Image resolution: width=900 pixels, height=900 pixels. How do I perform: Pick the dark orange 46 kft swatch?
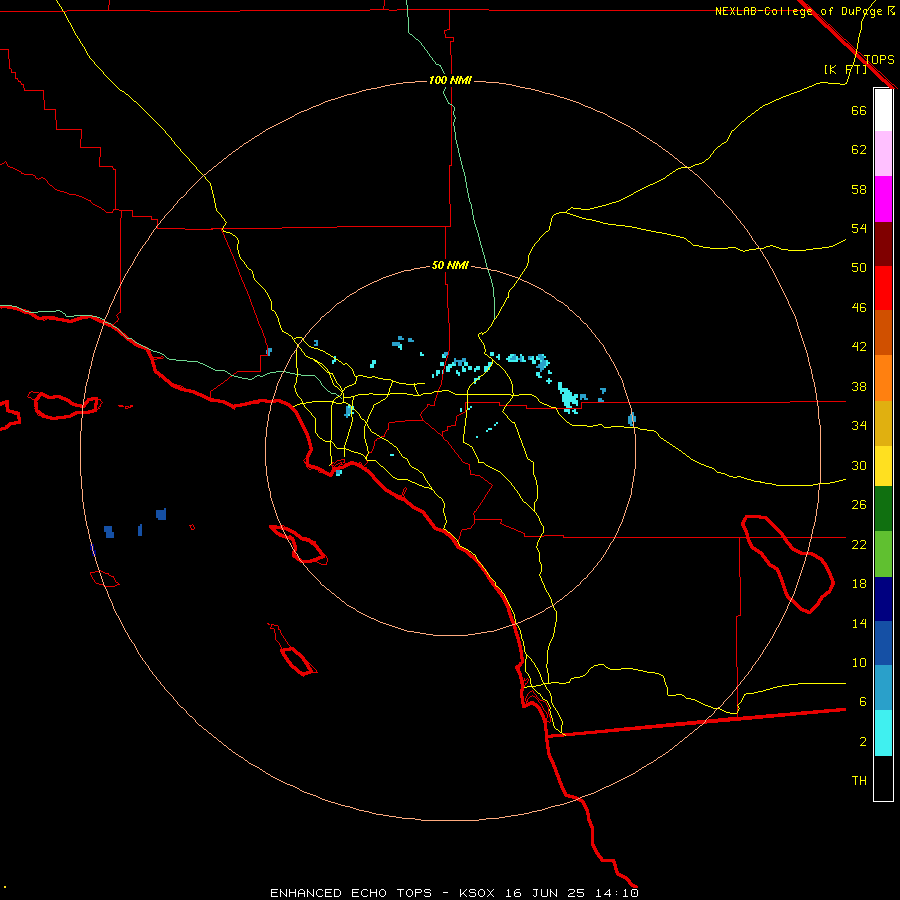[883, 332]
